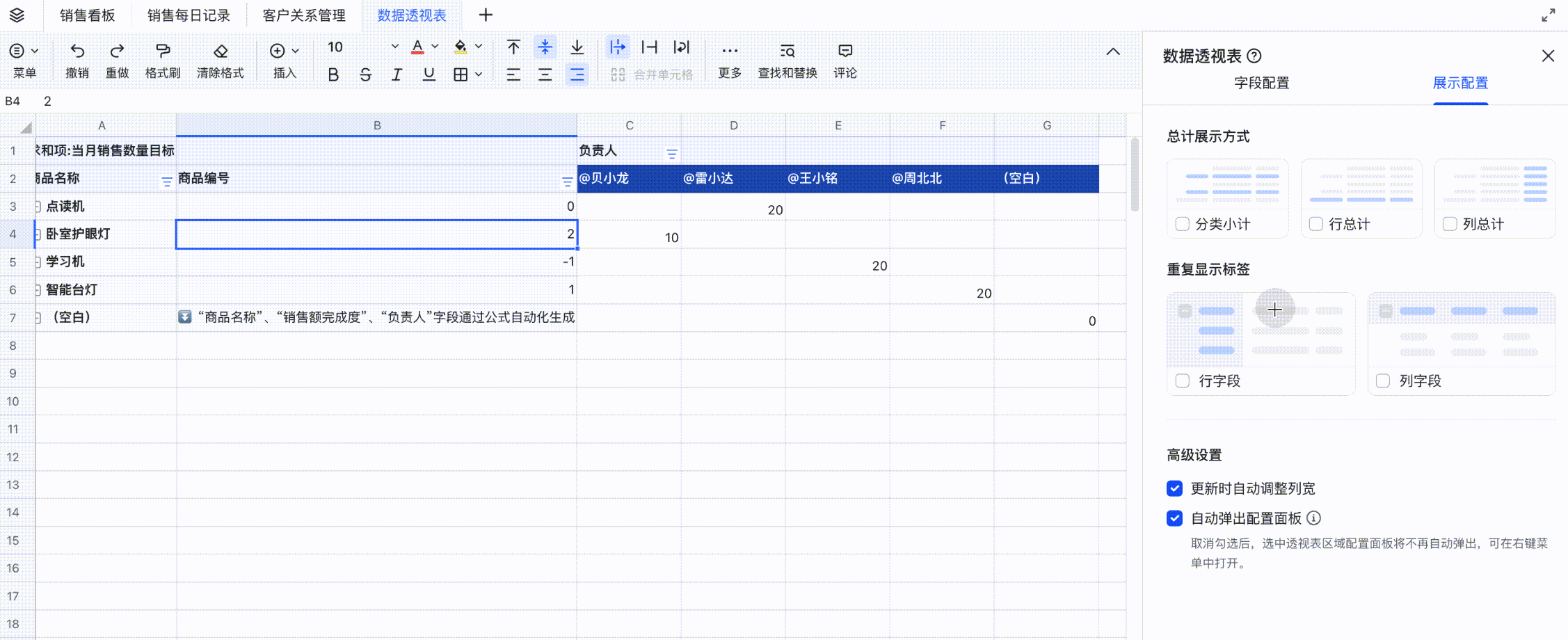Viewport: 1568px width, 640px height.
Task: Open the borders dropdown arrow
Action: pyautogui.click(x=479, y=74)
